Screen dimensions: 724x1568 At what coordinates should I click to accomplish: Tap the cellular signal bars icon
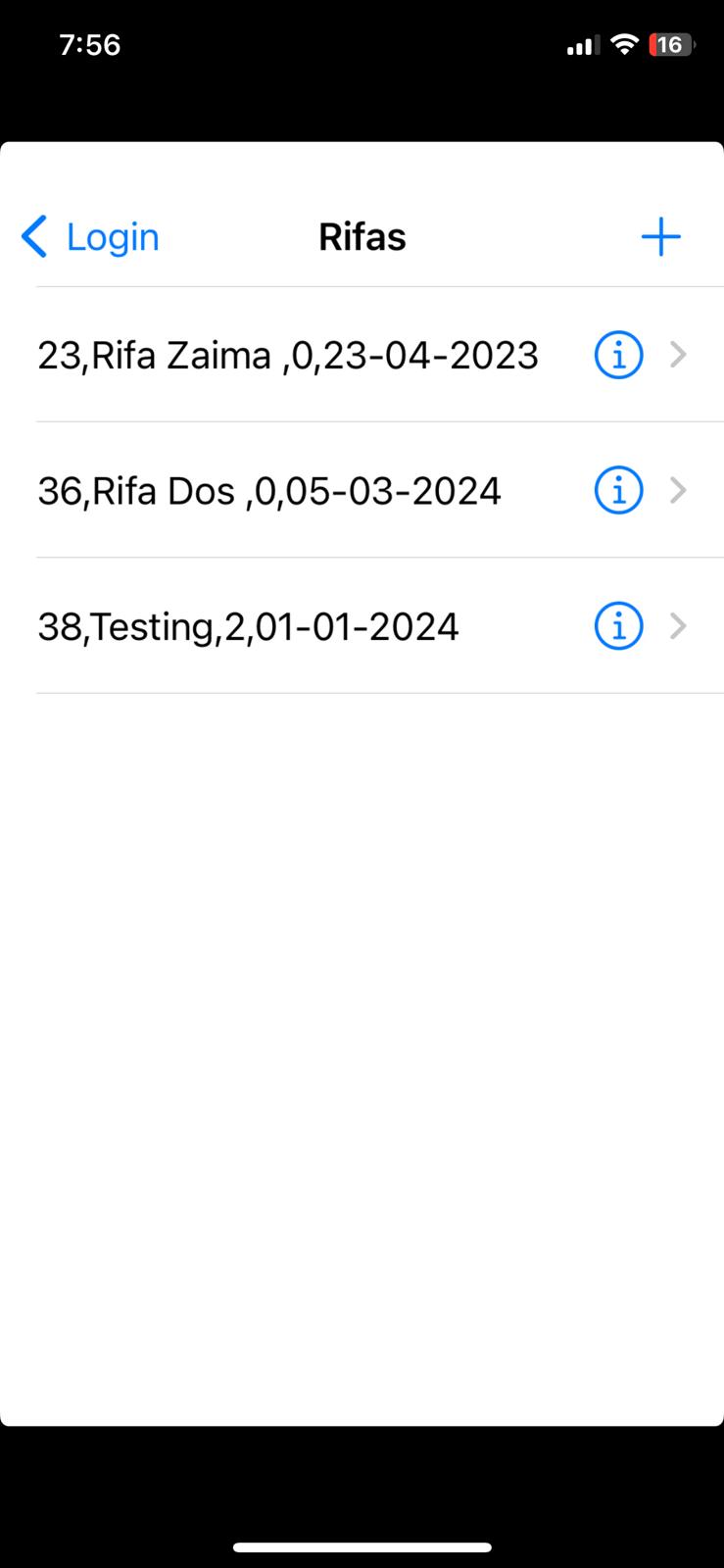[583, 45]
